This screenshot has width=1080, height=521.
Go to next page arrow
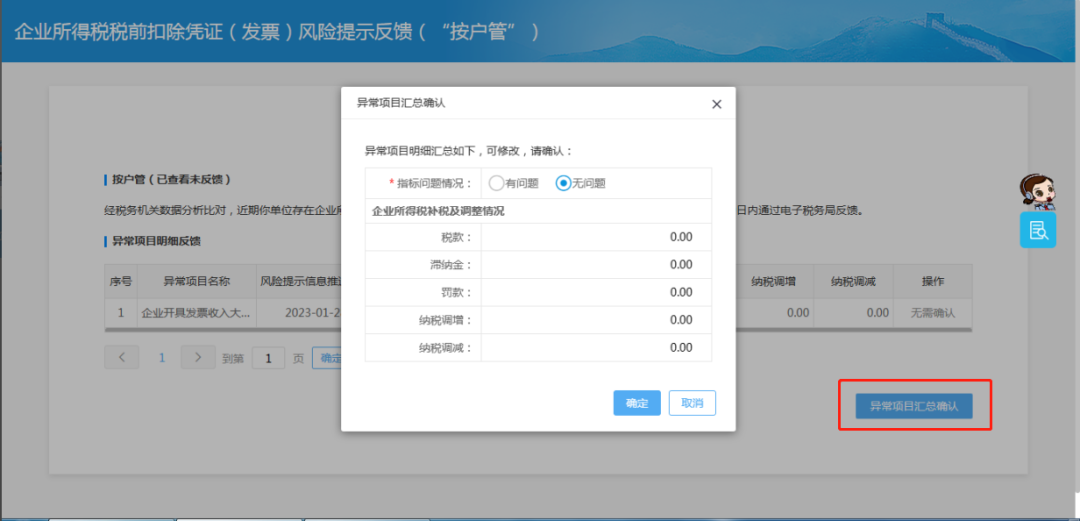198,357
